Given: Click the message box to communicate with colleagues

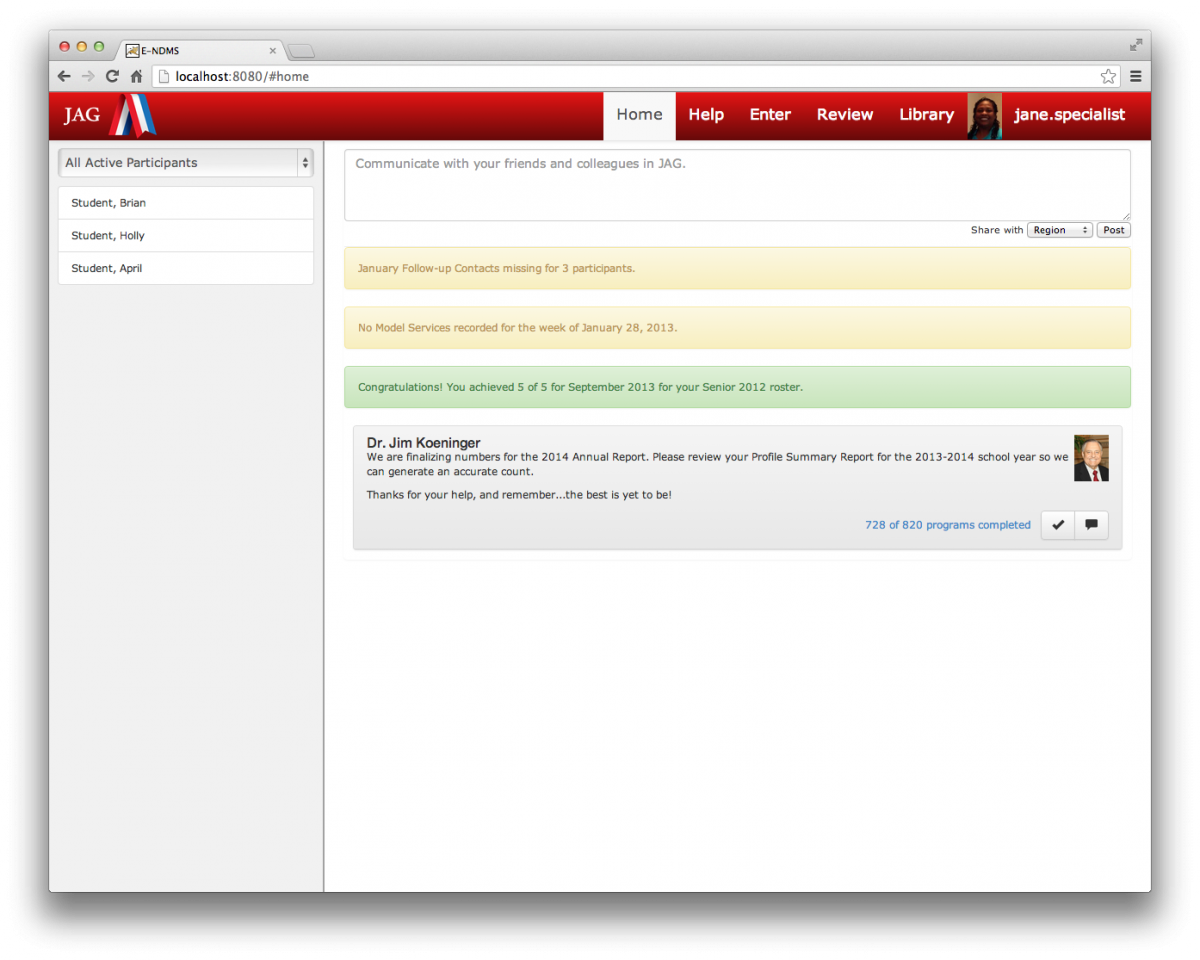Looking at the screenshot, I should [737, 185].
